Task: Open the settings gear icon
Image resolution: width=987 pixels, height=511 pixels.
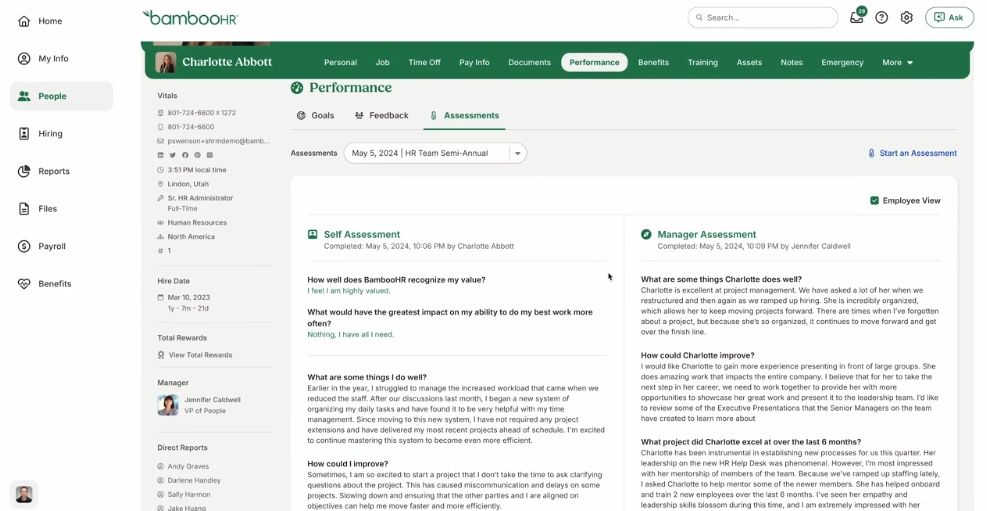Action: click(906, 18)
